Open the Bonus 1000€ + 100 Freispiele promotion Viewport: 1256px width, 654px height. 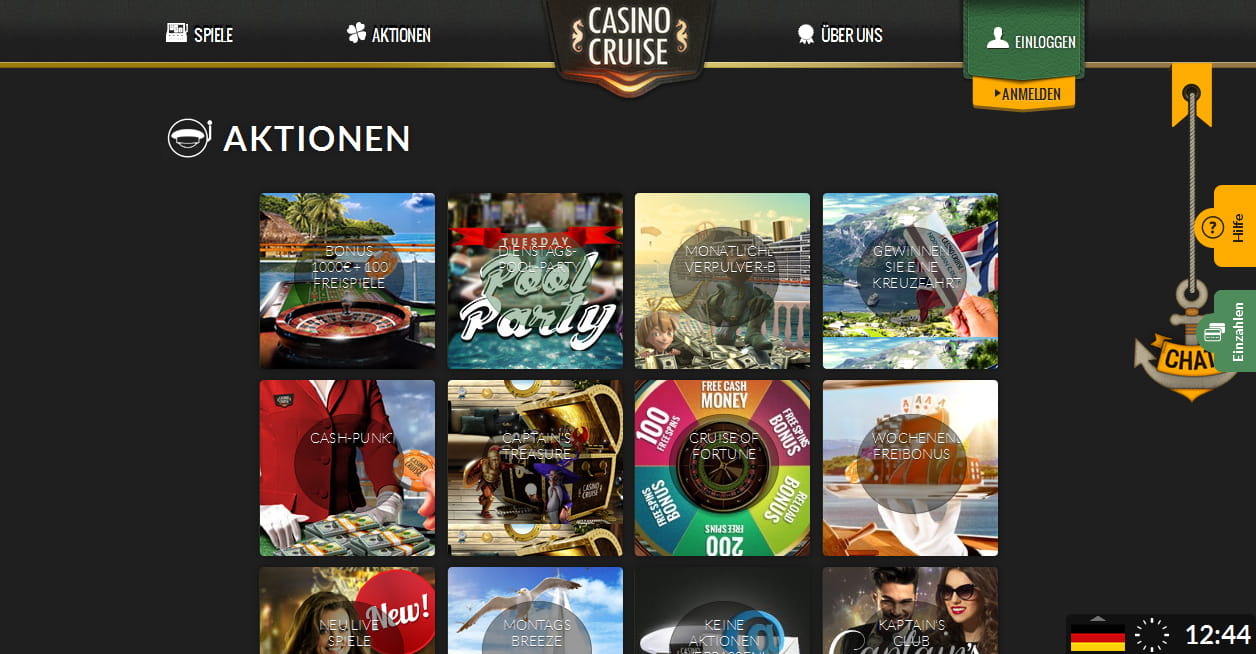click(x=347, y=281)
